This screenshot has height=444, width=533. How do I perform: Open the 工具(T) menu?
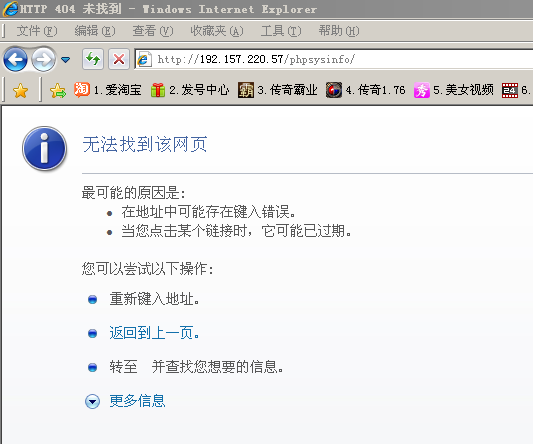tap(281, 31)
